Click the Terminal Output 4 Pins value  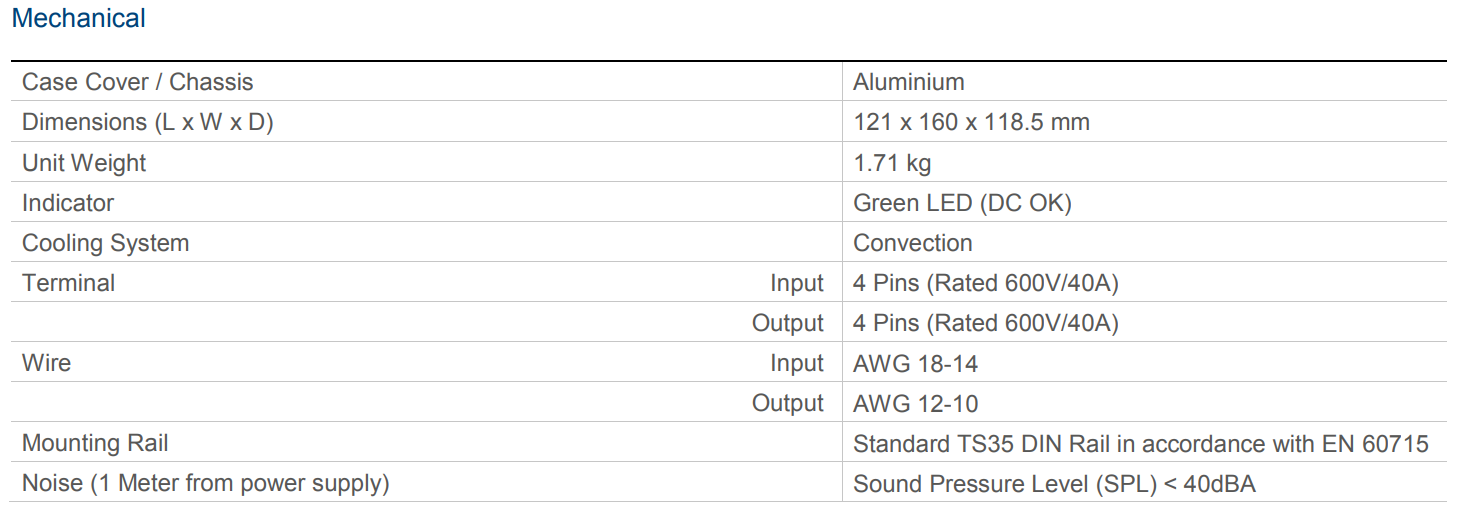pyautogui.click(x=985, y=323)
